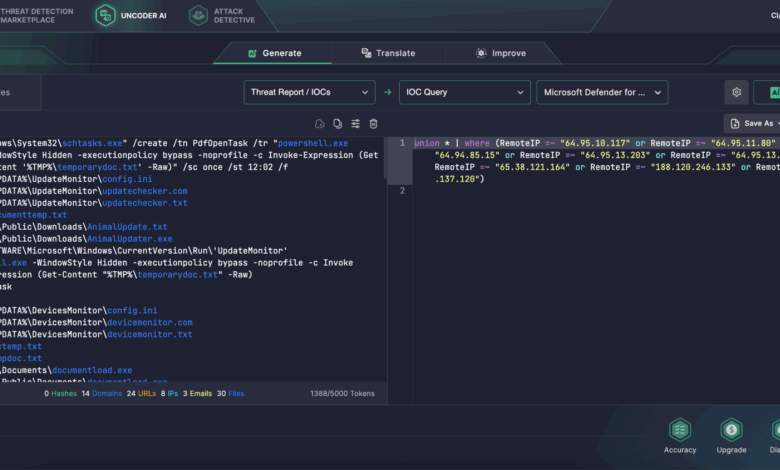Clear input with trash icon
Image resolution: width=780 pixels, height=470 pixels.
[373, 124]
